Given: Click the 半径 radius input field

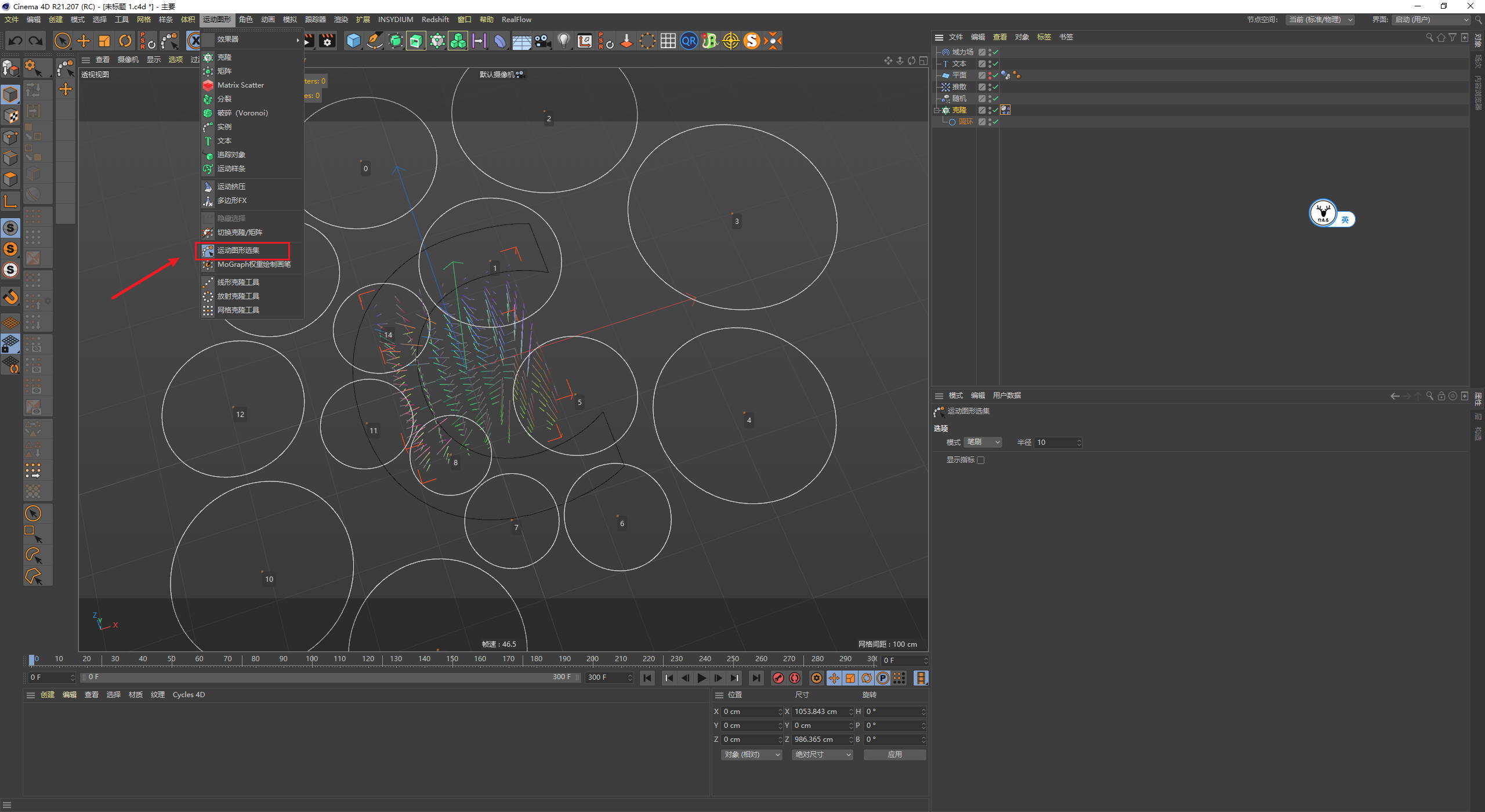Looking at the screenshot, I should point(1056,443).
